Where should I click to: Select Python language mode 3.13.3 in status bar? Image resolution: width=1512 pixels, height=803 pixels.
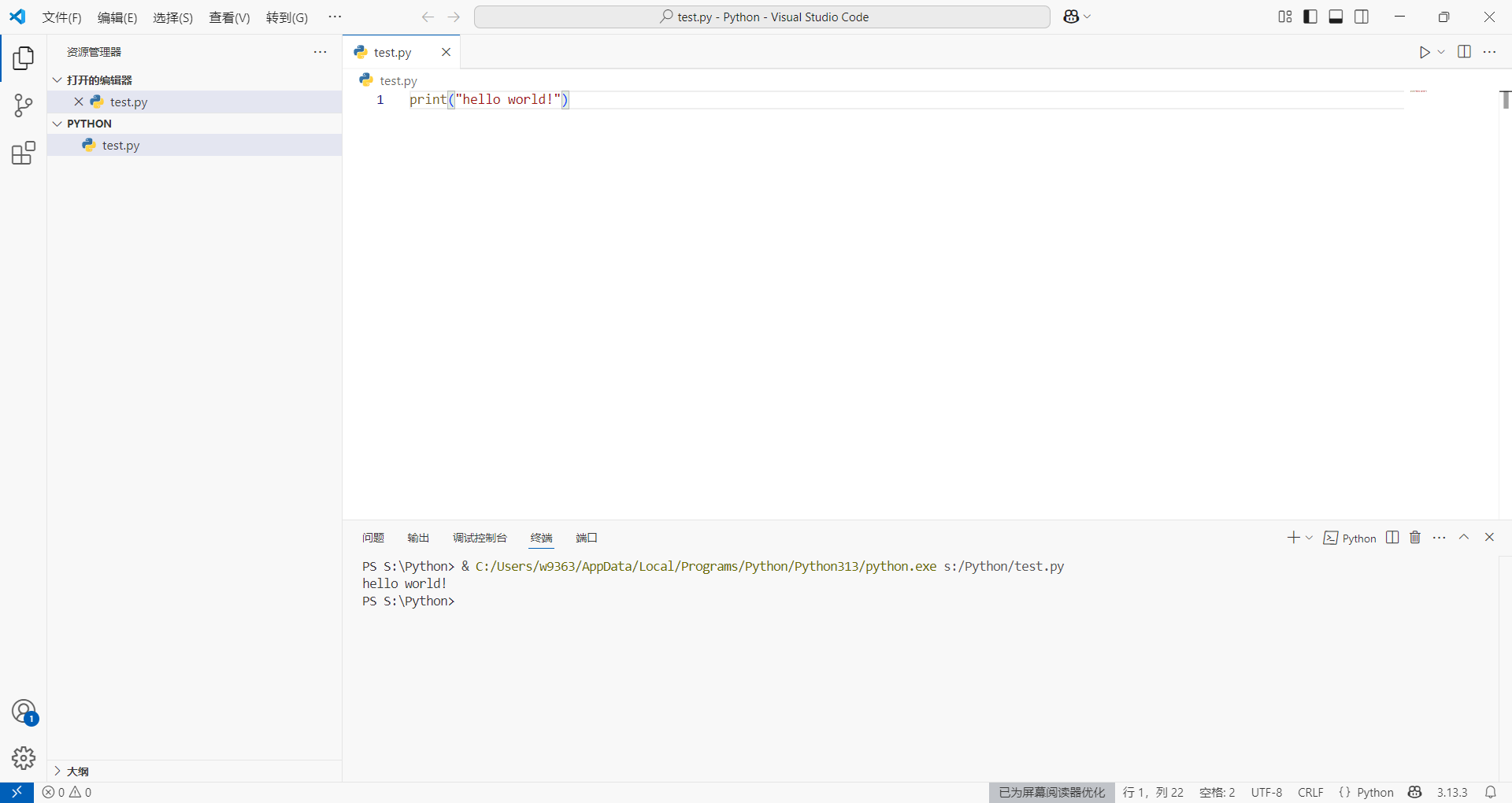tap(1451, 793)
